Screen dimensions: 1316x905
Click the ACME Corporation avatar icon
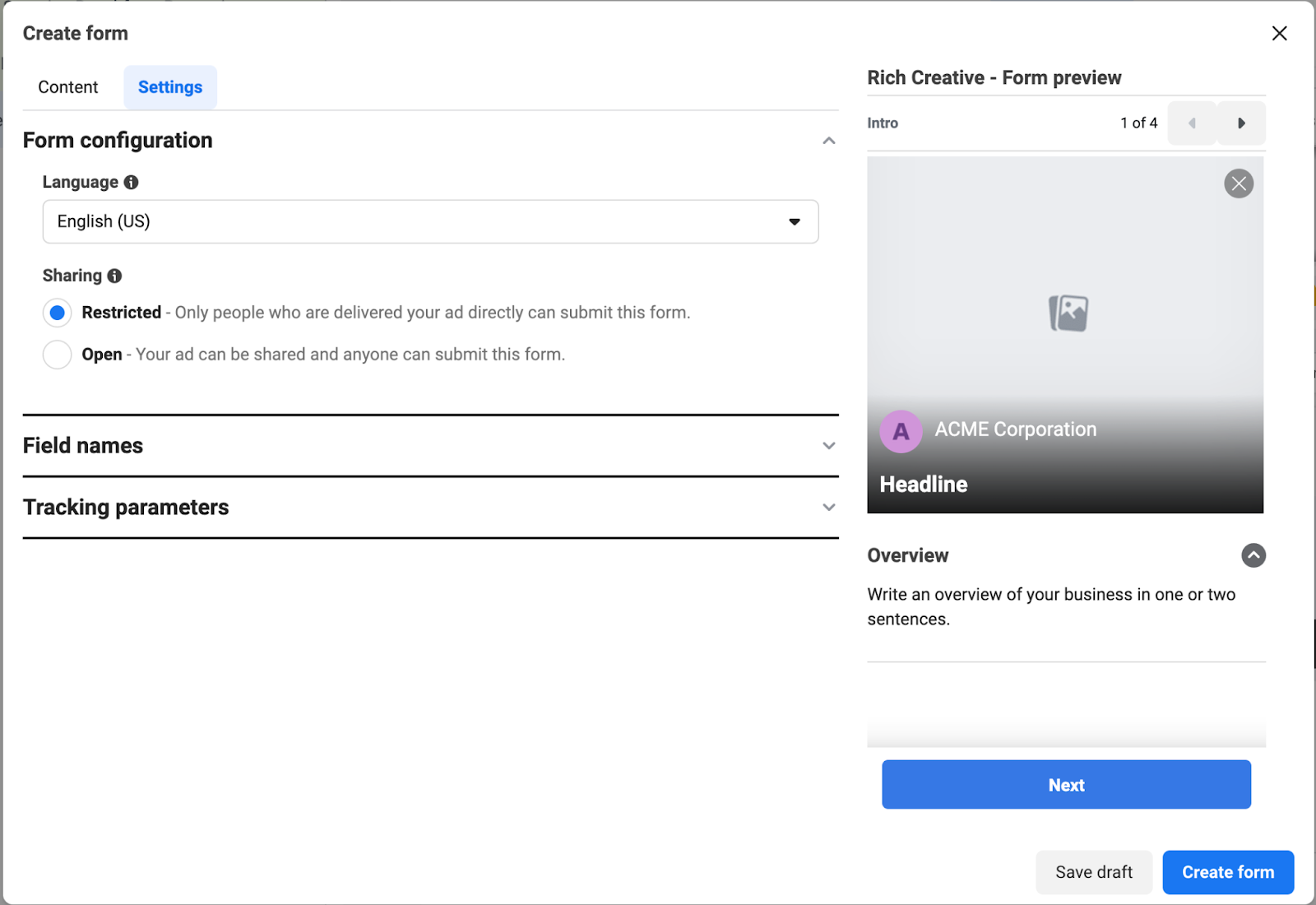coord(901,431)
